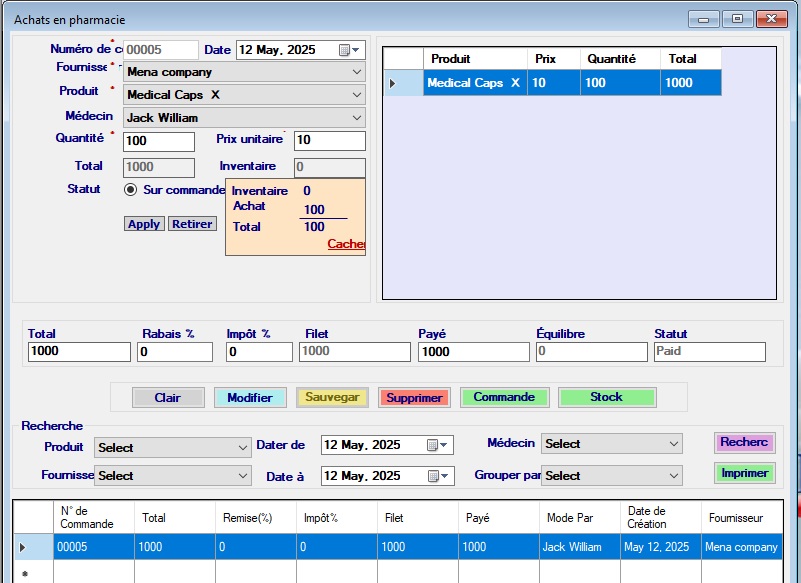This screenshot has width=801, height=583.
Task: Select the Sur commande radio button
Action: (x=130, y=190)
